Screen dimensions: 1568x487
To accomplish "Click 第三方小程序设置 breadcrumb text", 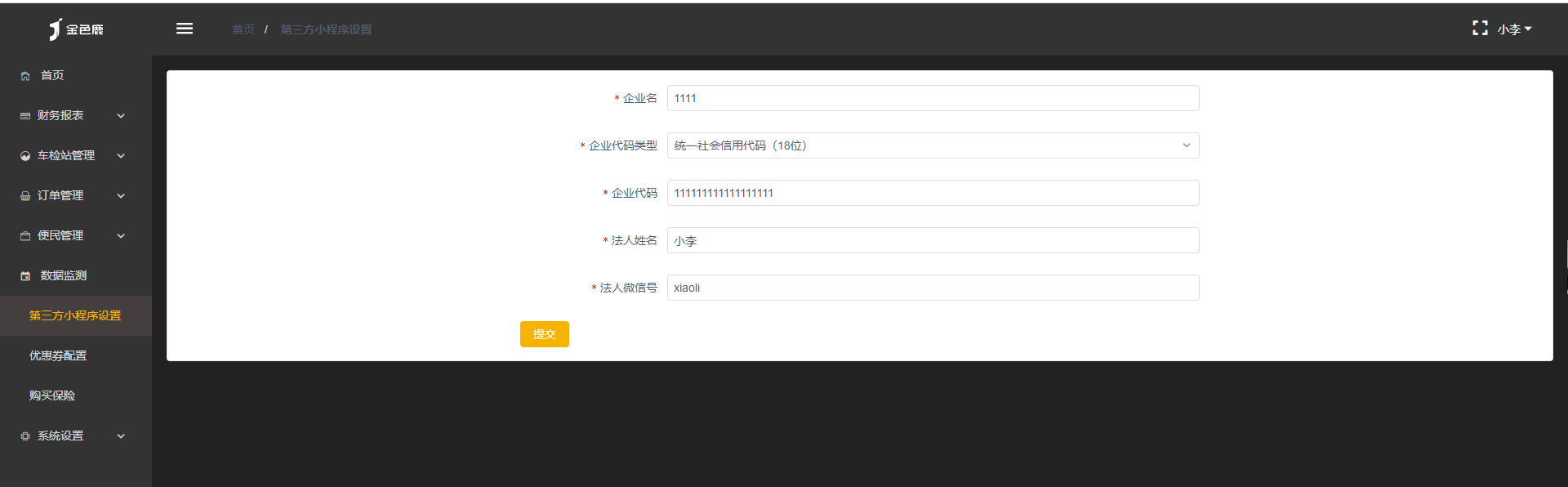I will (326, 29).
